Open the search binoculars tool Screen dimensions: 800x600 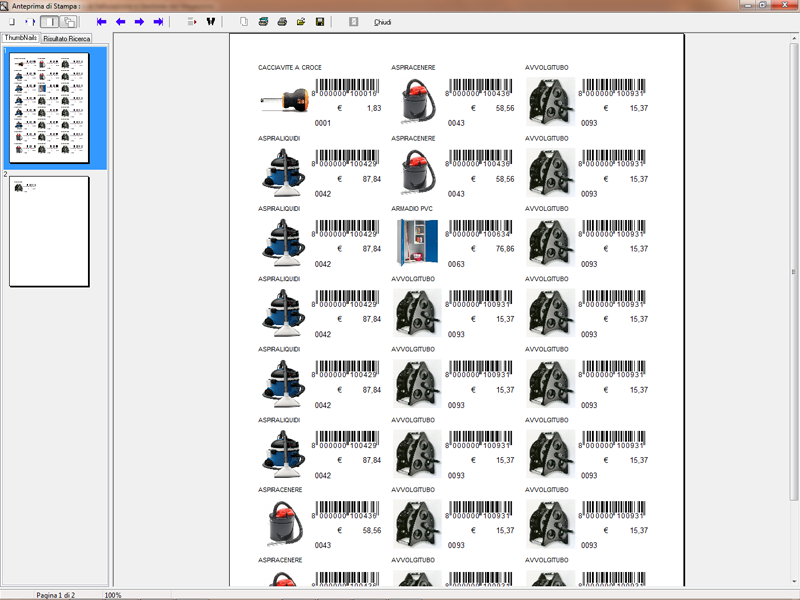[211, 21]
